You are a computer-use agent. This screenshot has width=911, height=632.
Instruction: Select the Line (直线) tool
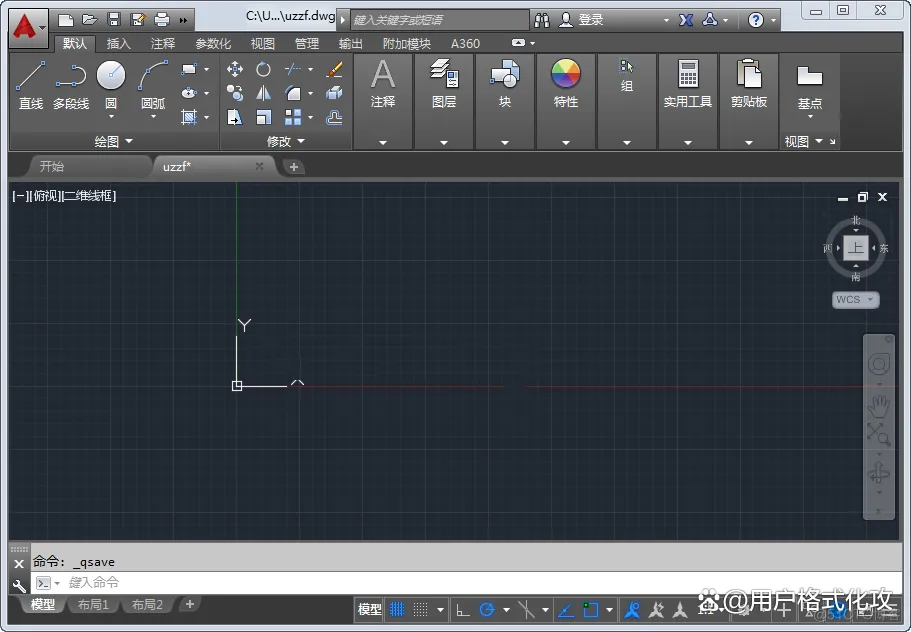click(31, 85)
